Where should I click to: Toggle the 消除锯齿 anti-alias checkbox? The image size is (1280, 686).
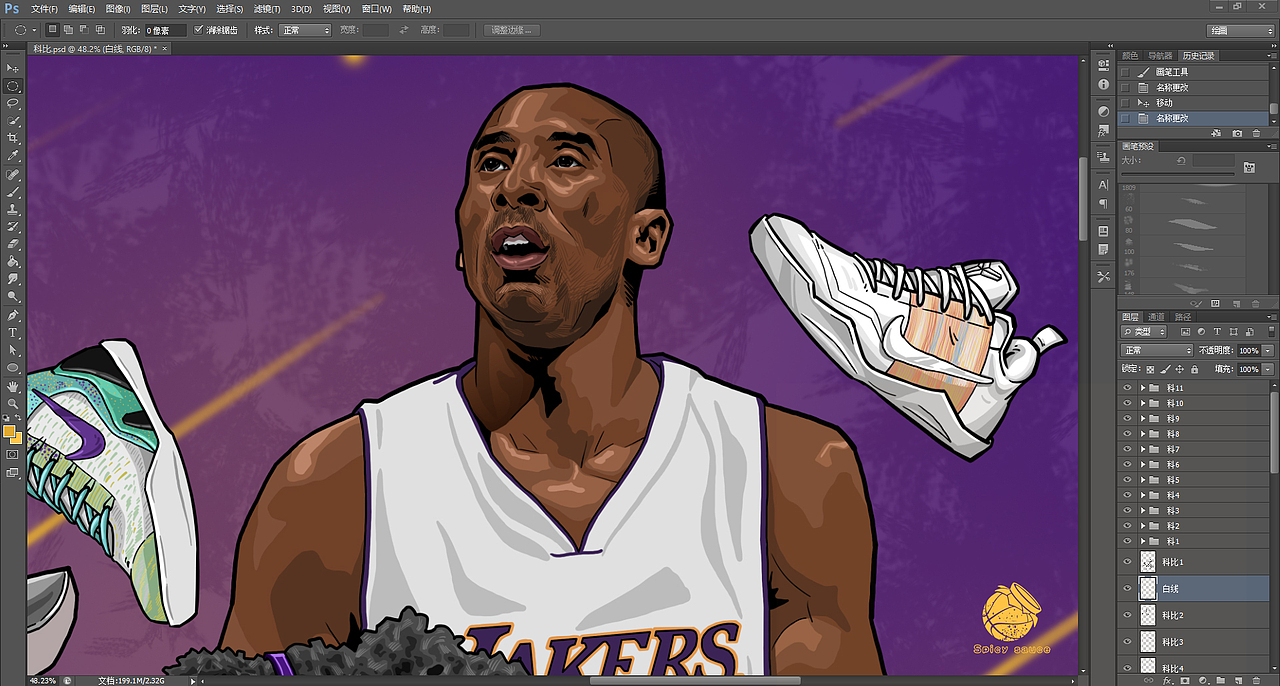coord(198,30)
